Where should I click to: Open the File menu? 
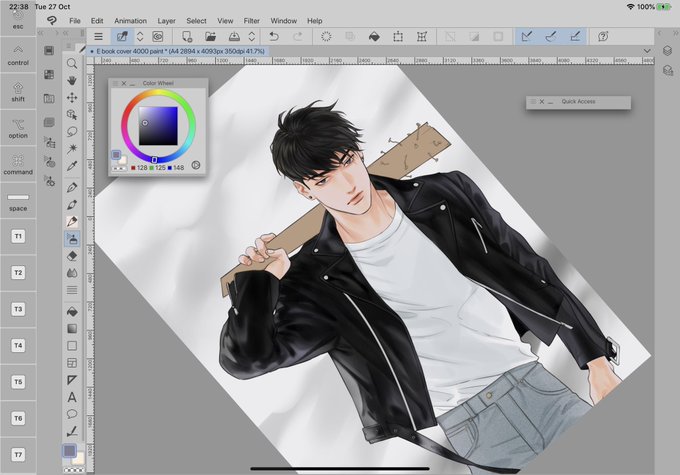[x=75, y=21]
